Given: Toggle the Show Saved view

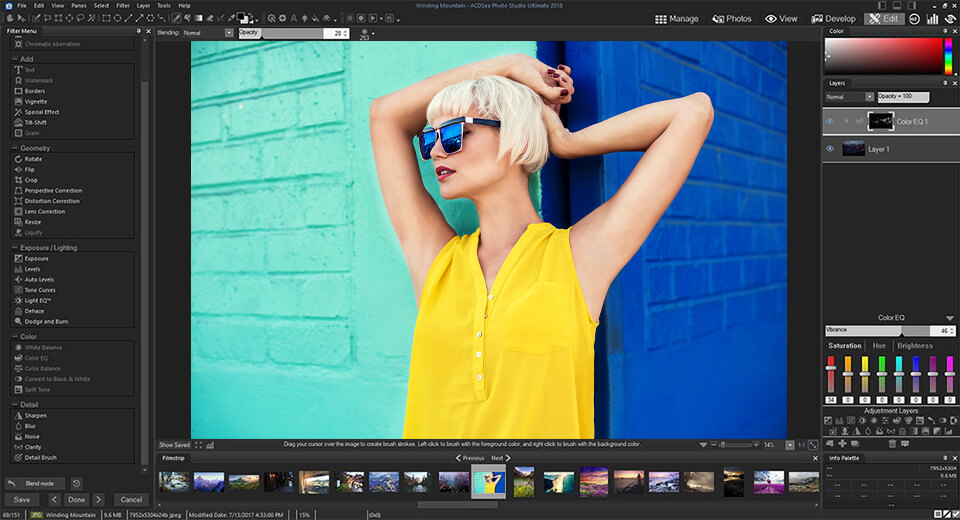Looking at the screenshot, I should point(174,444).
